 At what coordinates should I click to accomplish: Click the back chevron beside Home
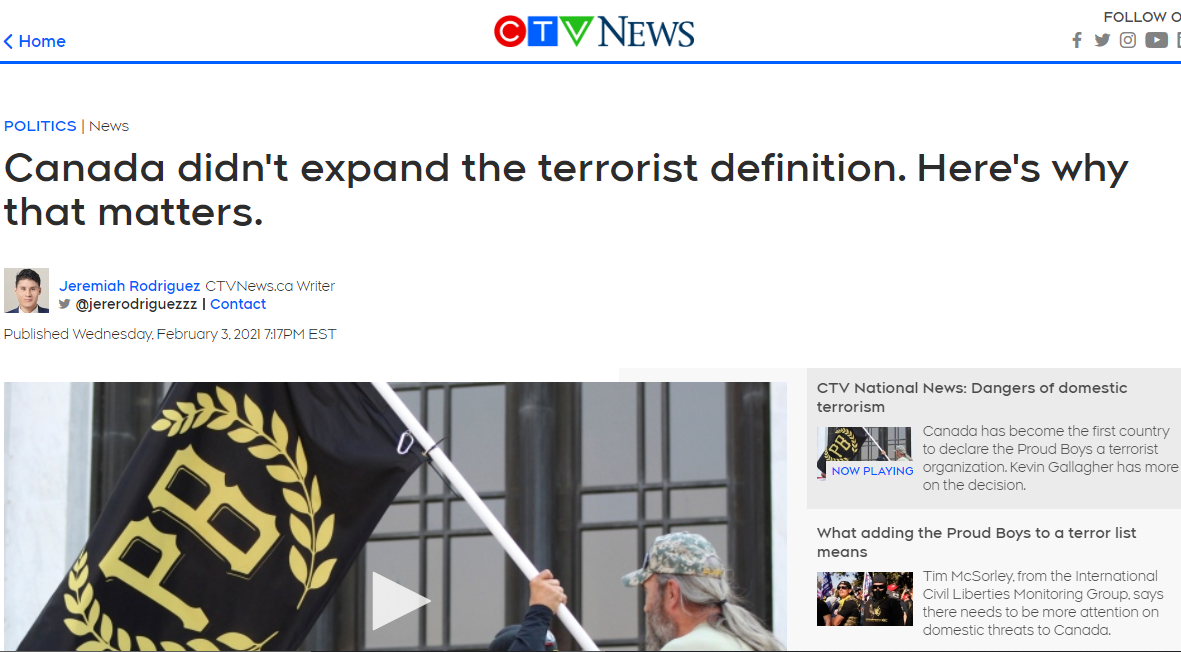tap(8, 41)
